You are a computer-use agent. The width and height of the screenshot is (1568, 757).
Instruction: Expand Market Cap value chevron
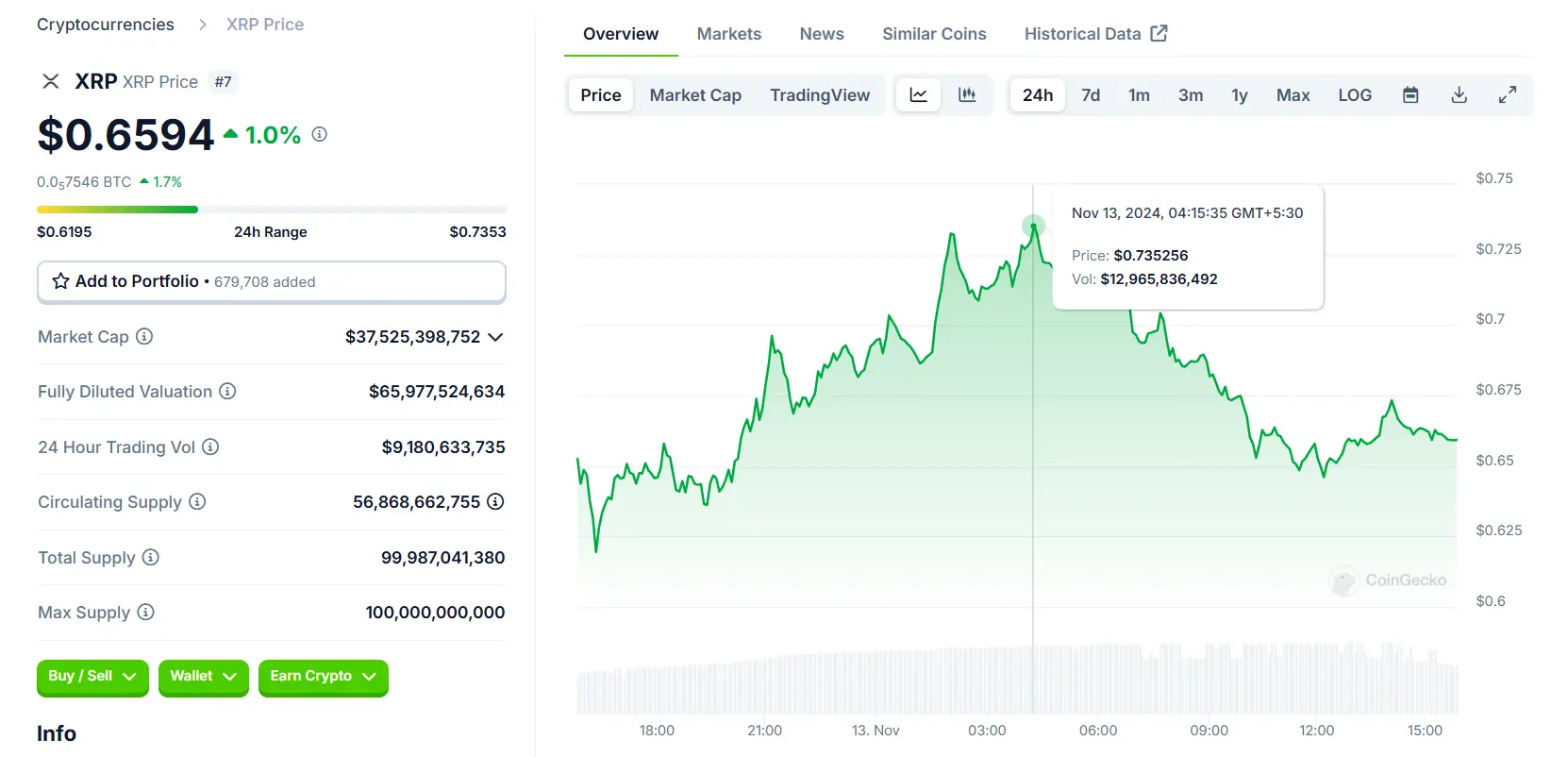pyautogui.click(x=495, y=337)
